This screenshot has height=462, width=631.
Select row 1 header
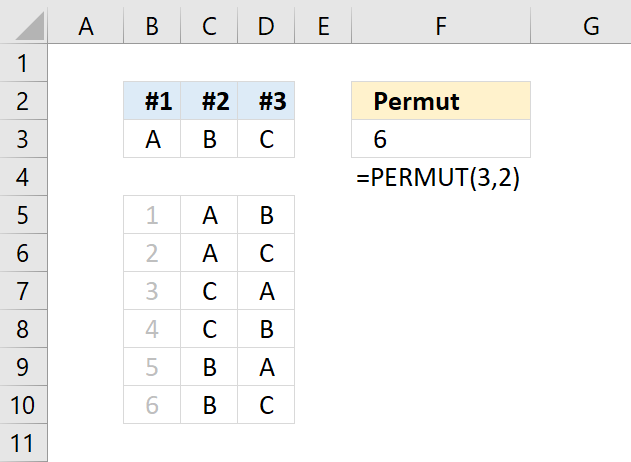click(23, 63)
